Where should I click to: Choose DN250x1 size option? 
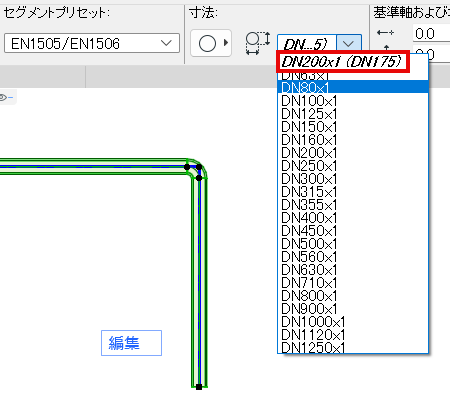tap(353, 165)
